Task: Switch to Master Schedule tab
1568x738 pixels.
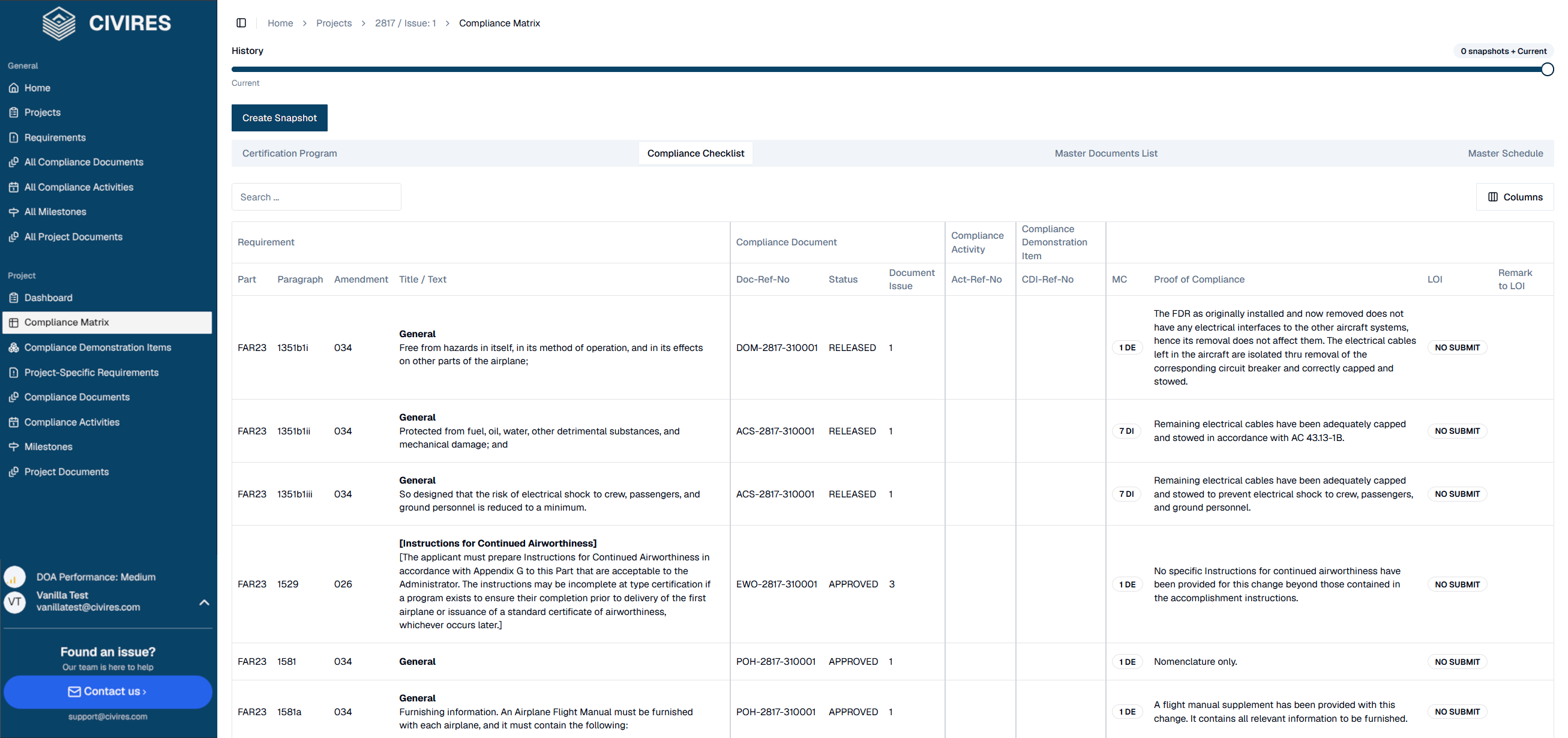Action: [x=1505, y=154]
